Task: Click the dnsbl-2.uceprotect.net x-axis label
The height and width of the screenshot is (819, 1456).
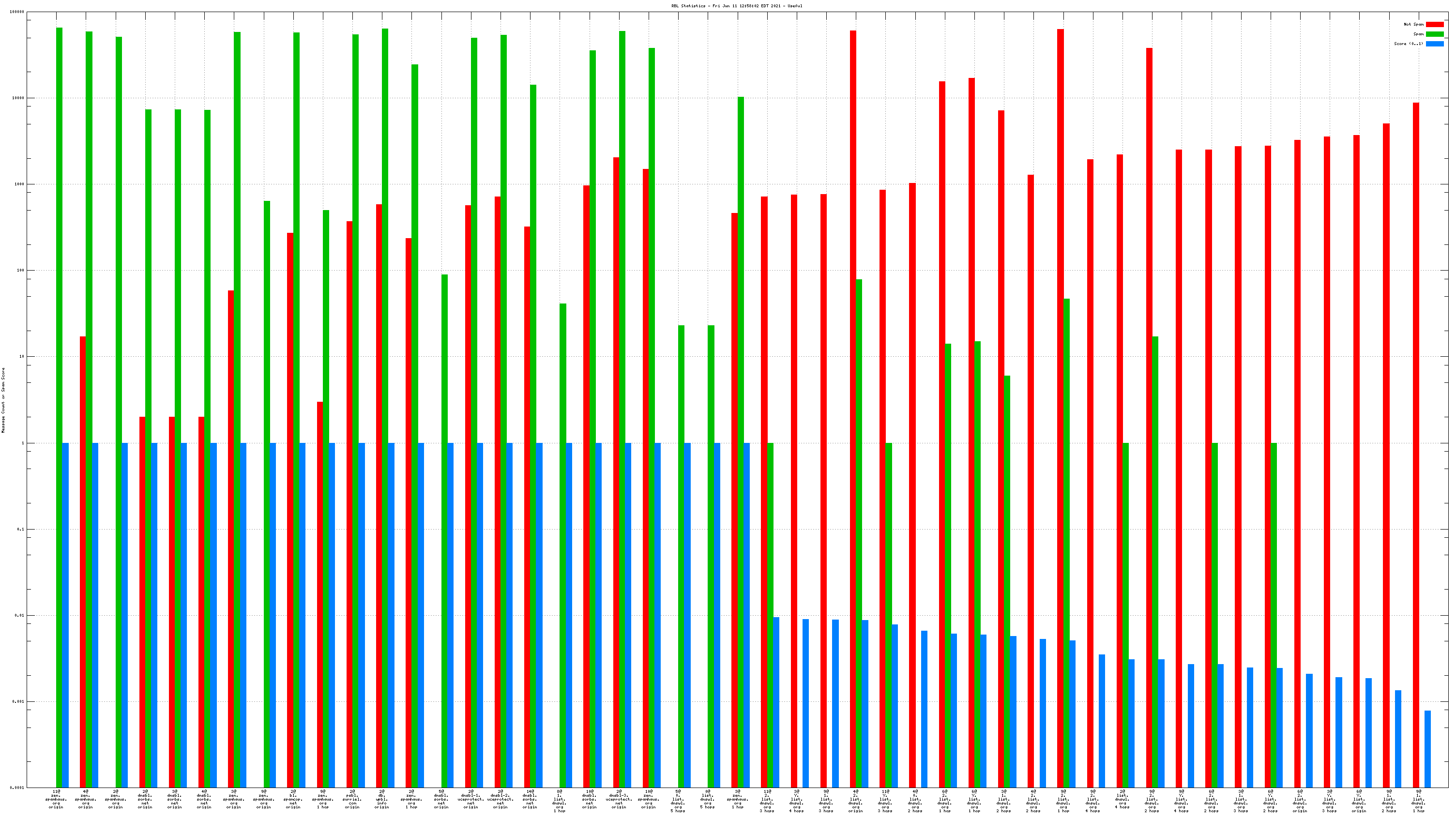Action: tap(500, 799)
